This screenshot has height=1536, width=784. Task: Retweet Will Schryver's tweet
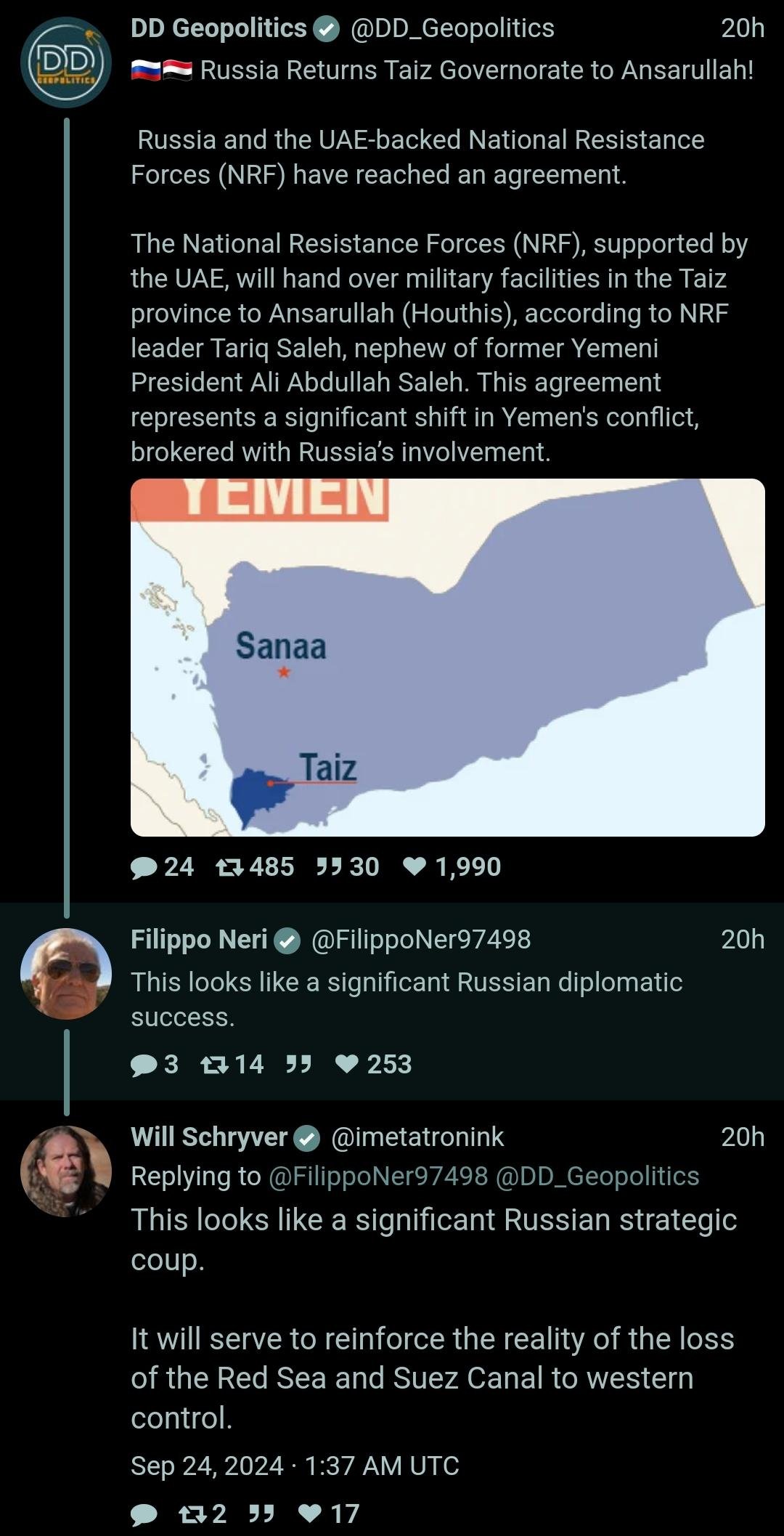pyautogui.click(x=192, y=1513)
